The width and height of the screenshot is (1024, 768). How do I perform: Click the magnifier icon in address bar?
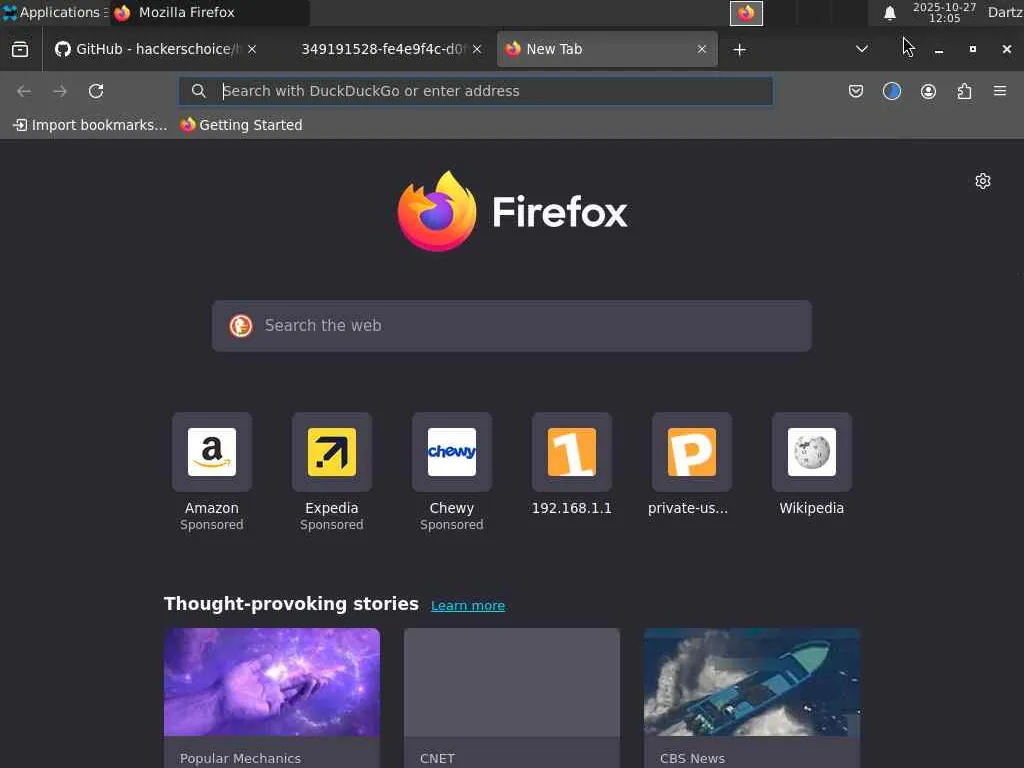tap(199, 91)
